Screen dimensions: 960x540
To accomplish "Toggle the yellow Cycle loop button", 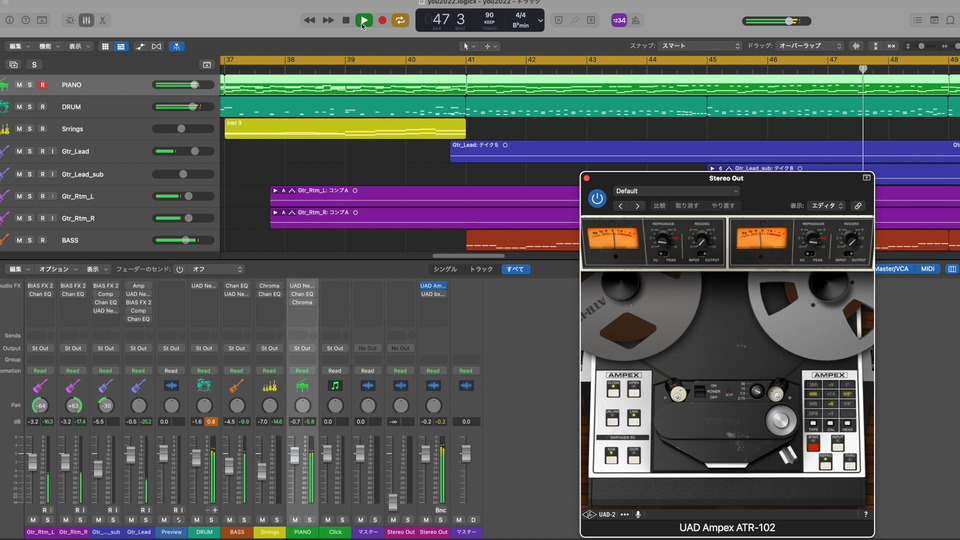I will pos(400,20).
